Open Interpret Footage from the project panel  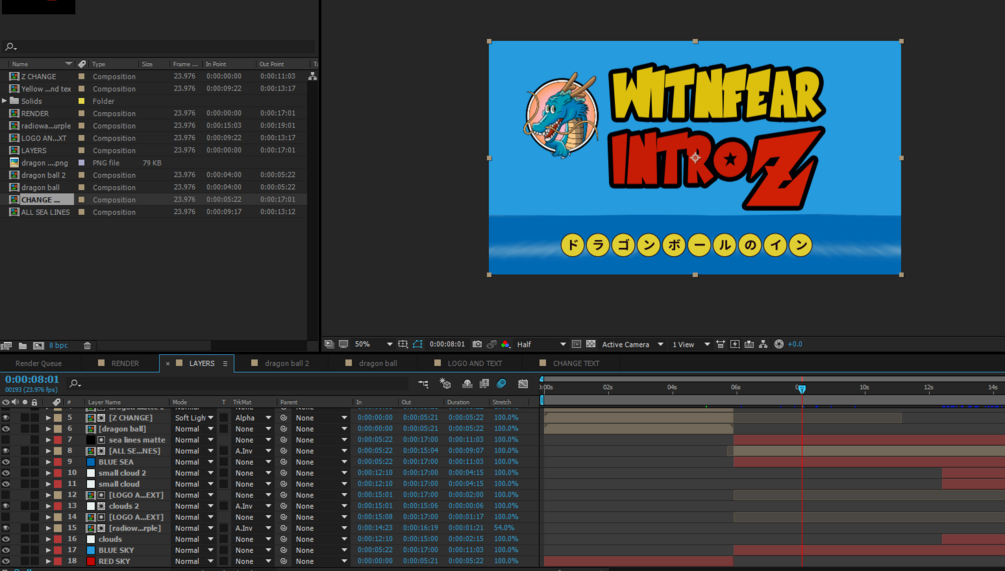click(6, 345)
